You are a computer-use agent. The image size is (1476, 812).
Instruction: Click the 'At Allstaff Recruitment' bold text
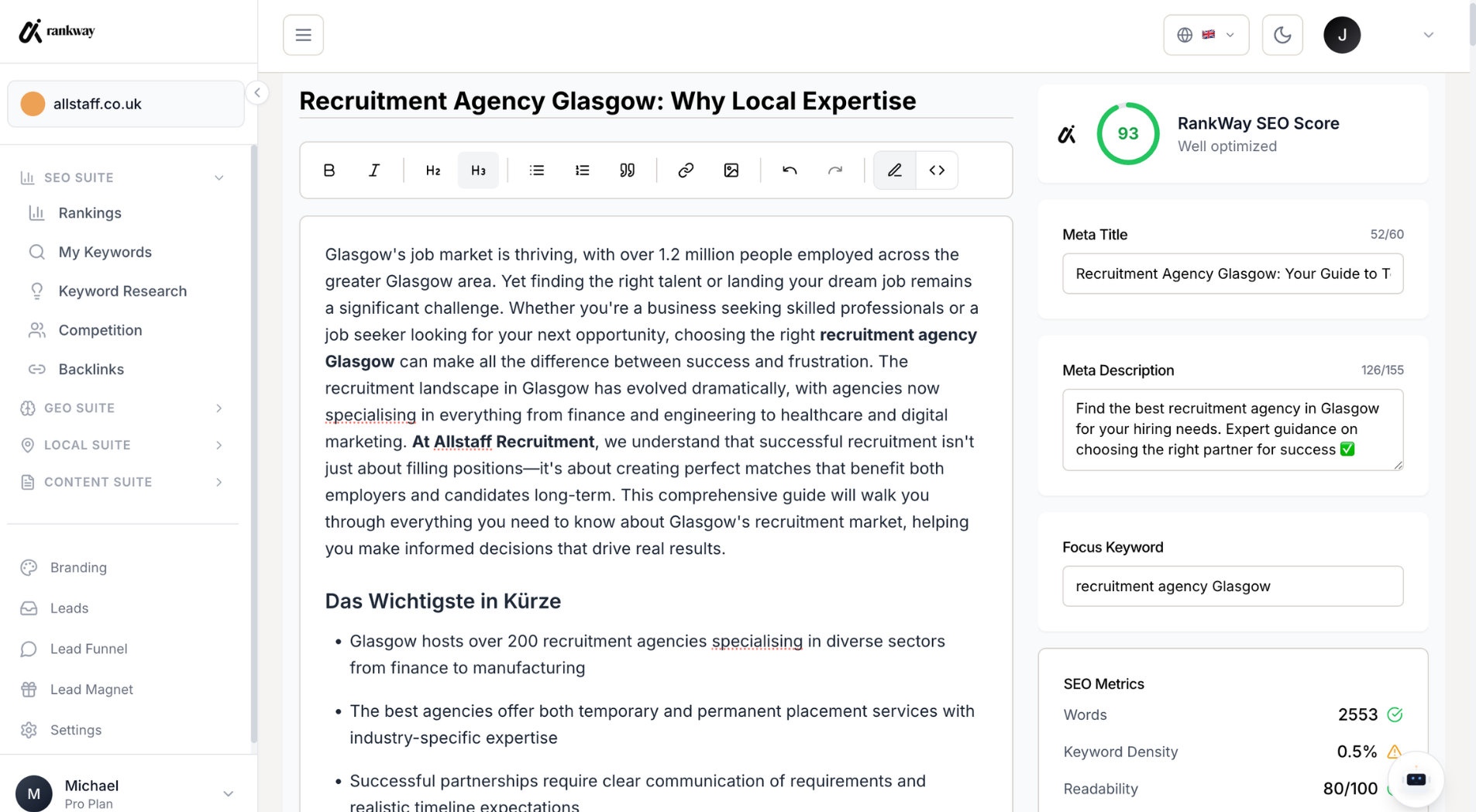tap(503, 442)
